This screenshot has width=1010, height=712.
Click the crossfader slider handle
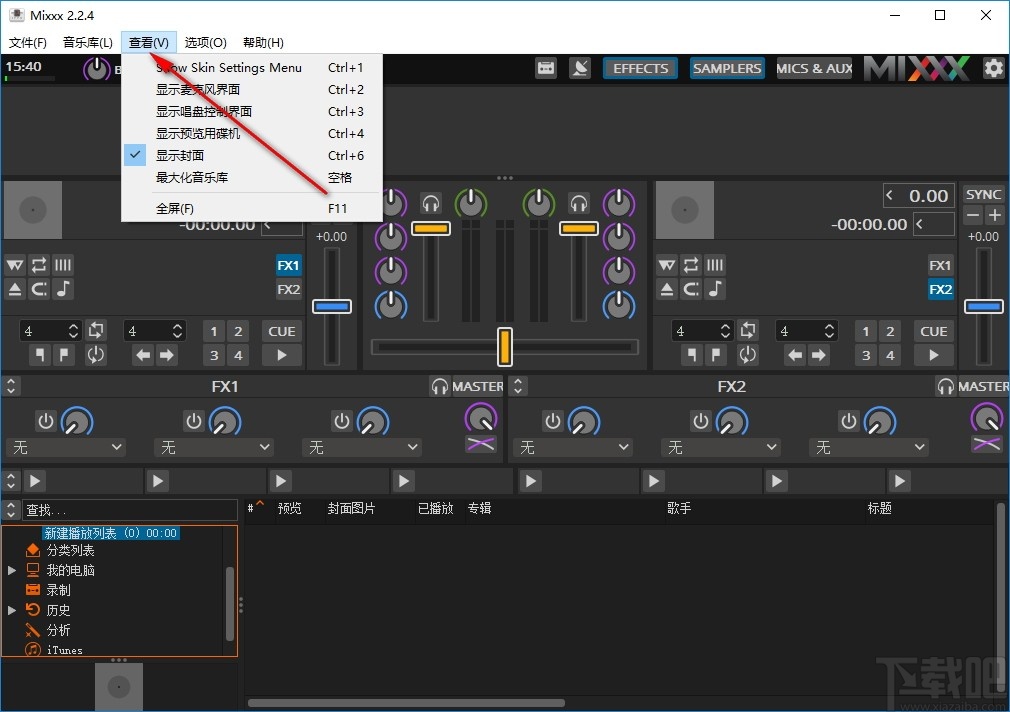pyautogui.click(x=505, y=347)
